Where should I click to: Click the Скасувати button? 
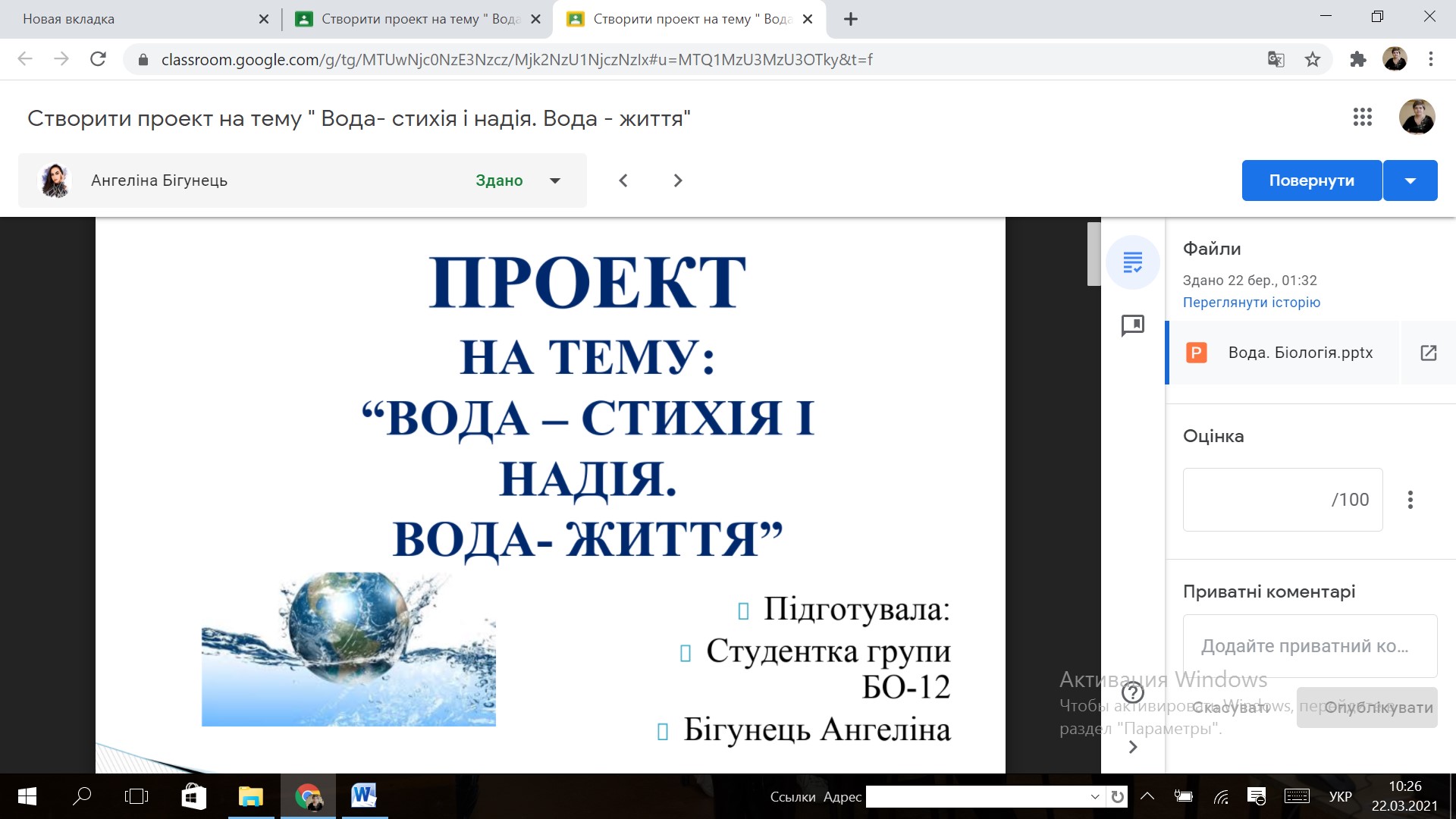(x=1231, y=708)
